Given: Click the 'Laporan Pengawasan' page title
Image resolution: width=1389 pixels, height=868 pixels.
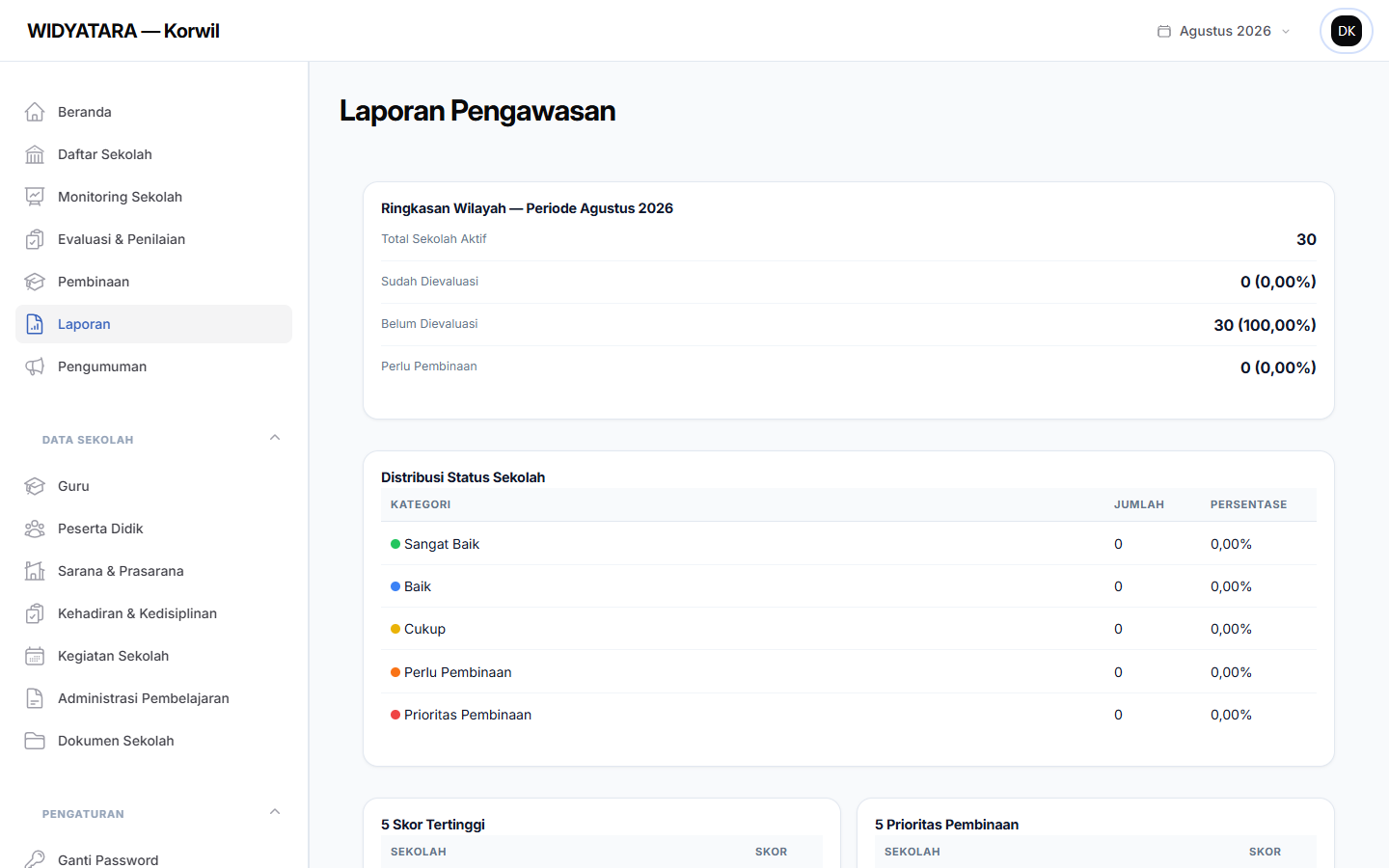Looking at the screenshot, I should tap(477, 111).
